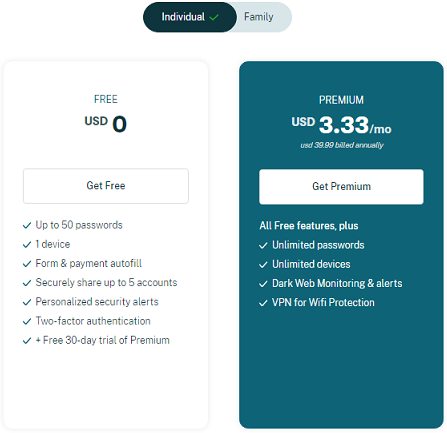Click the PREMIUM plan heading

tap(341, 100)
